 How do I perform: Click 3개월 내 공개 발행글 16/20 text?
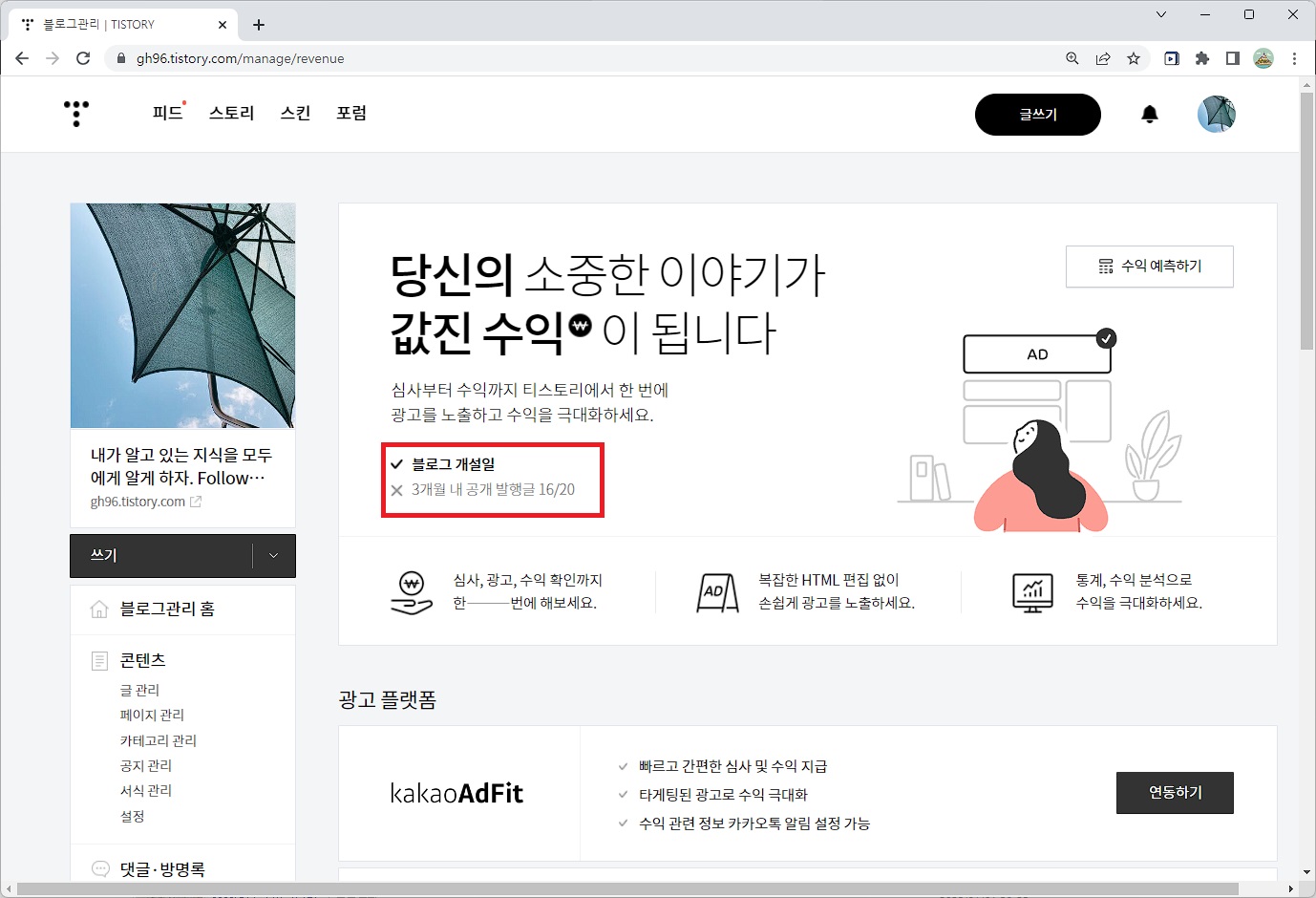pyautogui.click(x=493, y=490)
